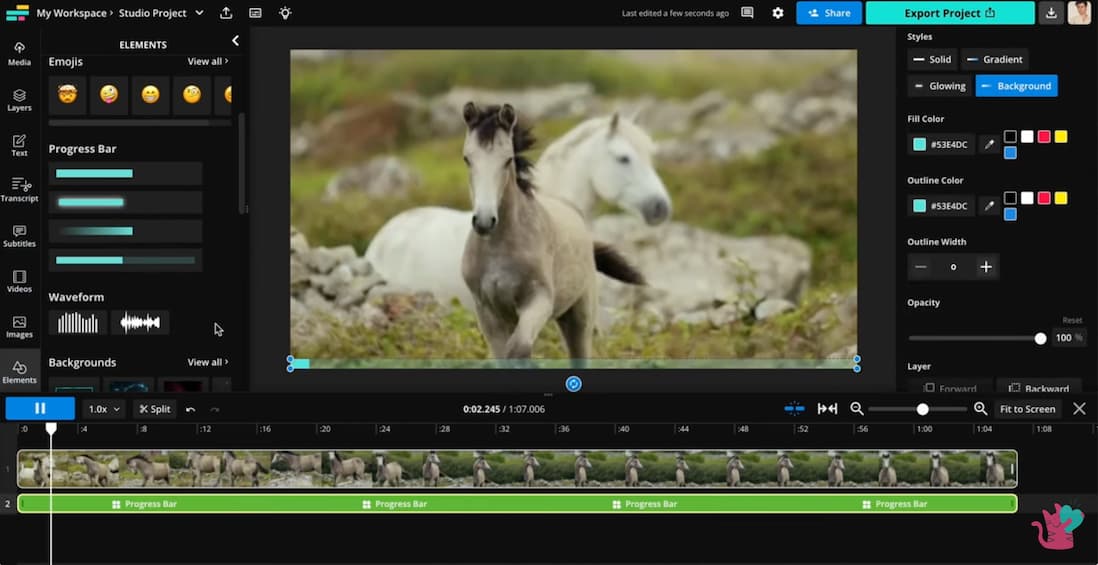Click the settings gear icon
This screenshot has width=1098, height=565.
[x=778, y=13]
